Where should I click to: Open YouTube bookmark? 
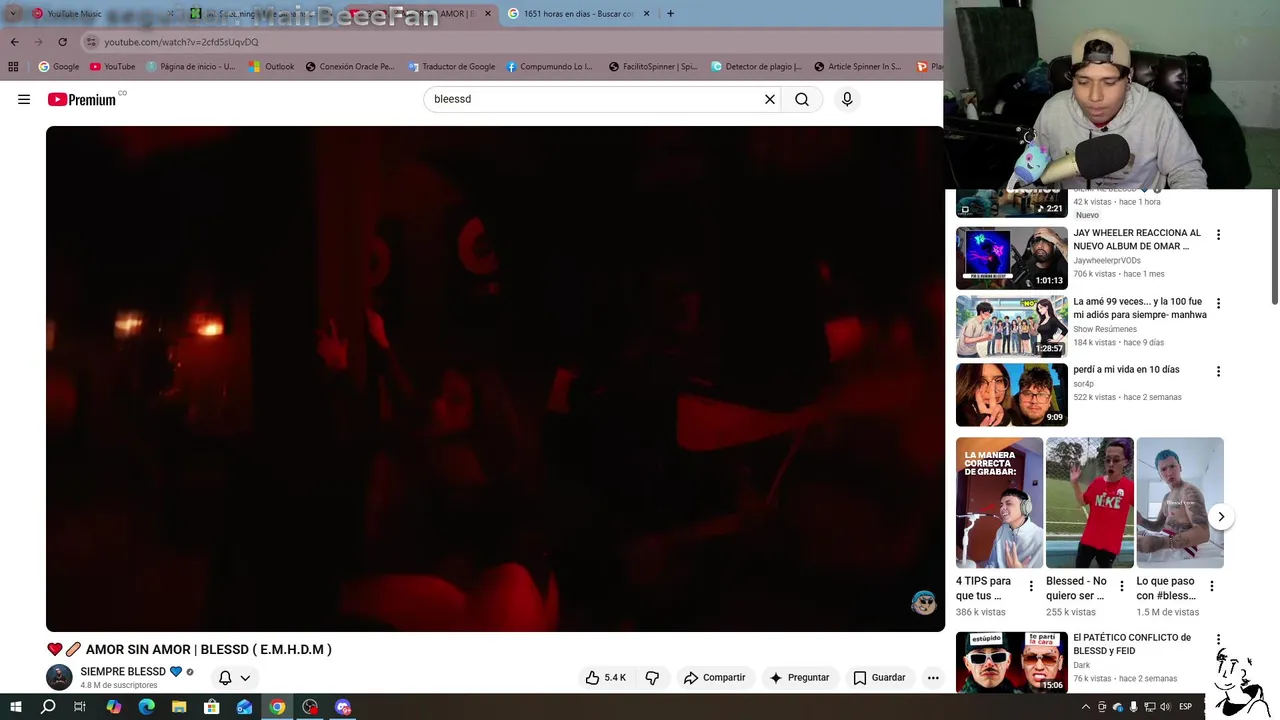pos(112,67)
